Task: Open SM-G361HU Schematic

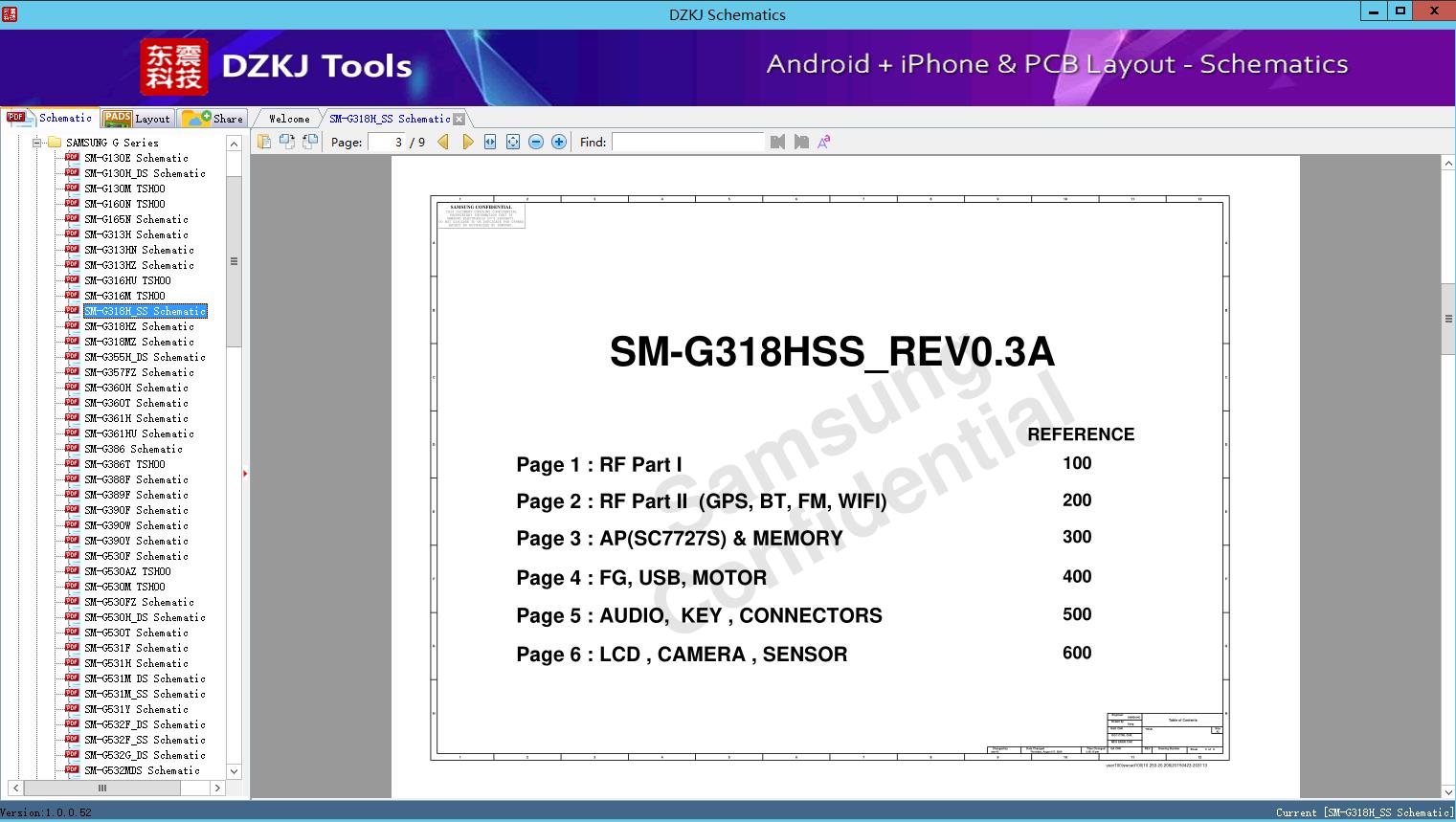Action: pyautogui.click(x=139, y=433)
